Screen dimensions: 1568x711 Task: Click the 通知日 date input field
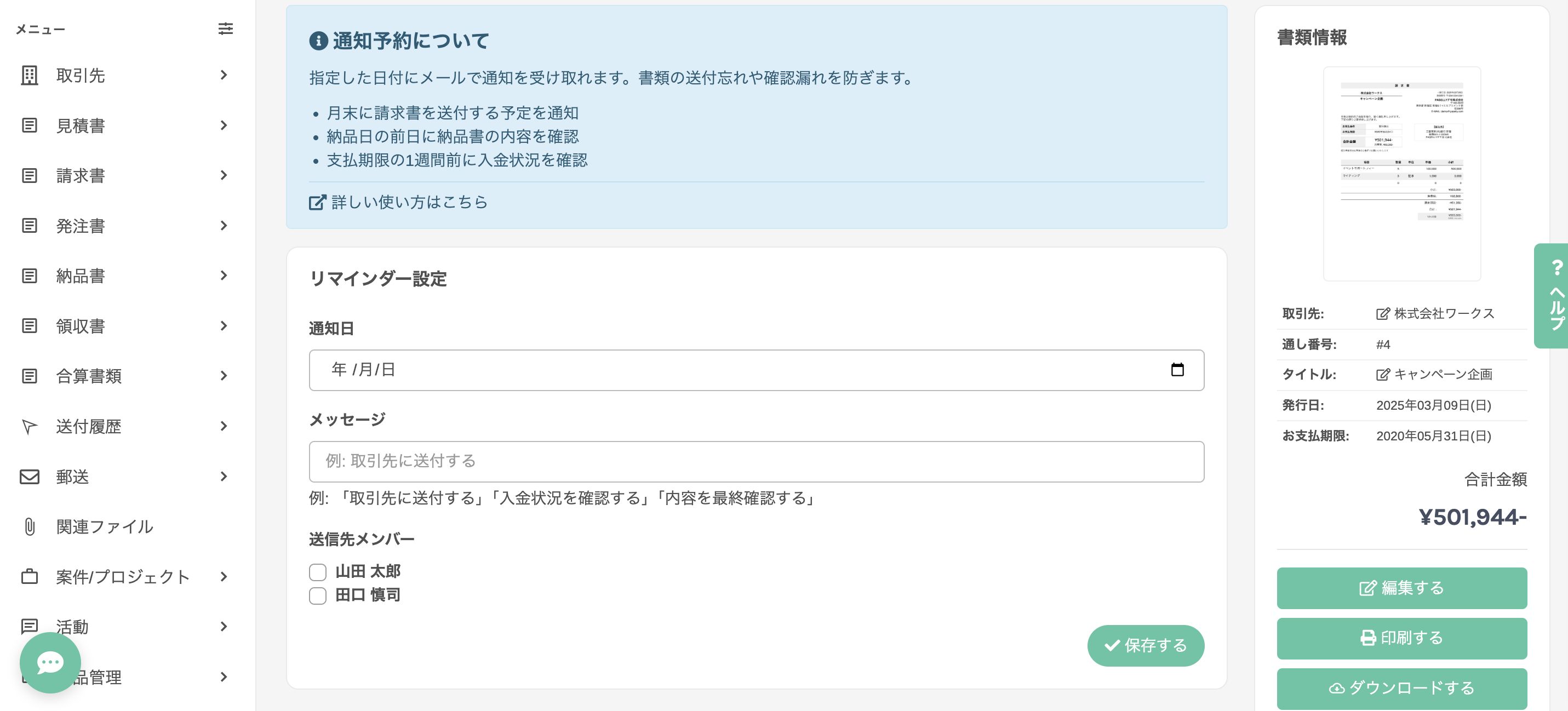tap(756, 370)
